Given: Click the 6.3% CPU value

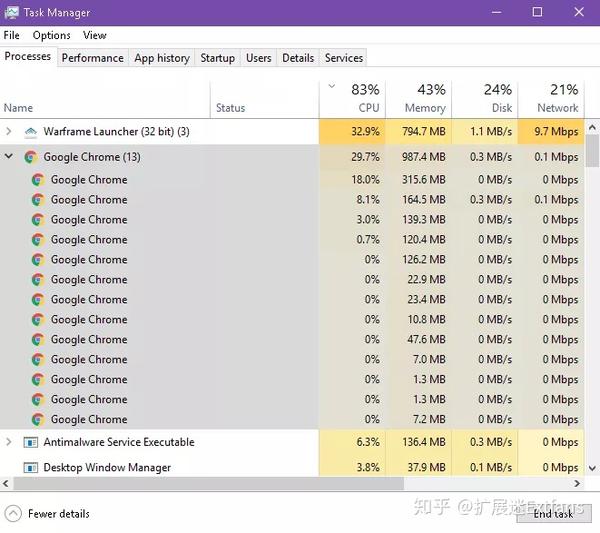Looking at the screenshot, I should click(368, 442).
